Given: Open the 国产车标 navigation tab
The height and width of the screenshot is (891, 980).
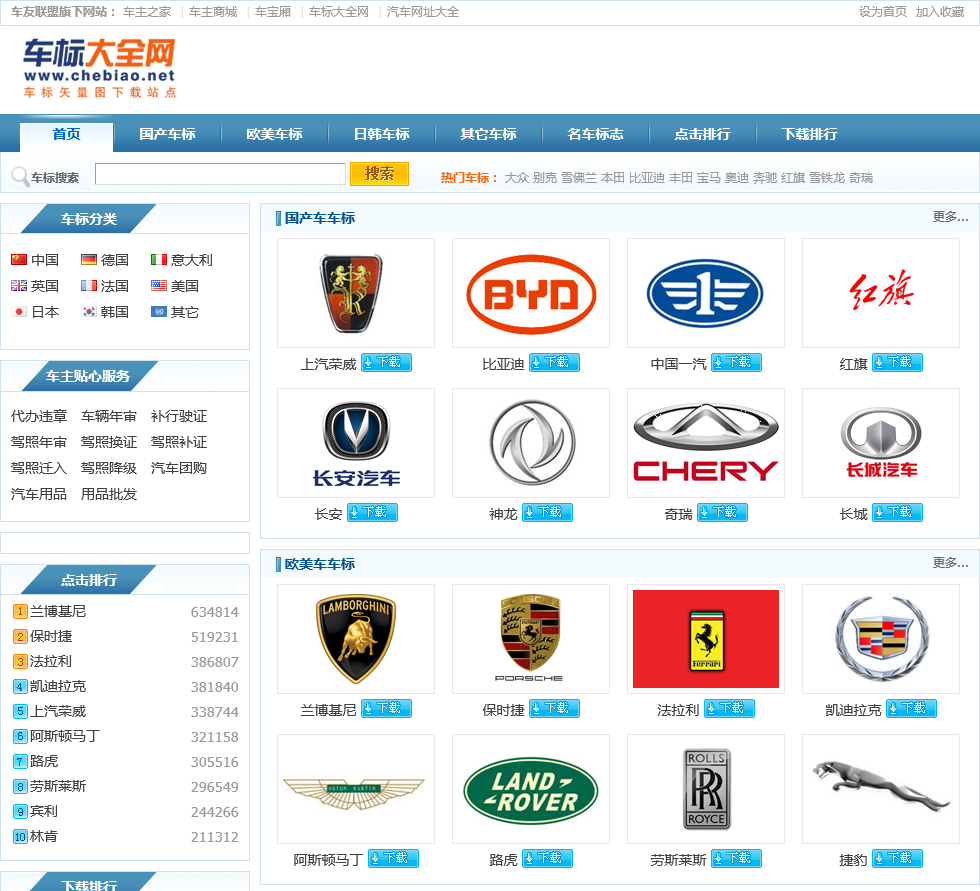Looking at the screenshot, I should [x=168, y=134].
